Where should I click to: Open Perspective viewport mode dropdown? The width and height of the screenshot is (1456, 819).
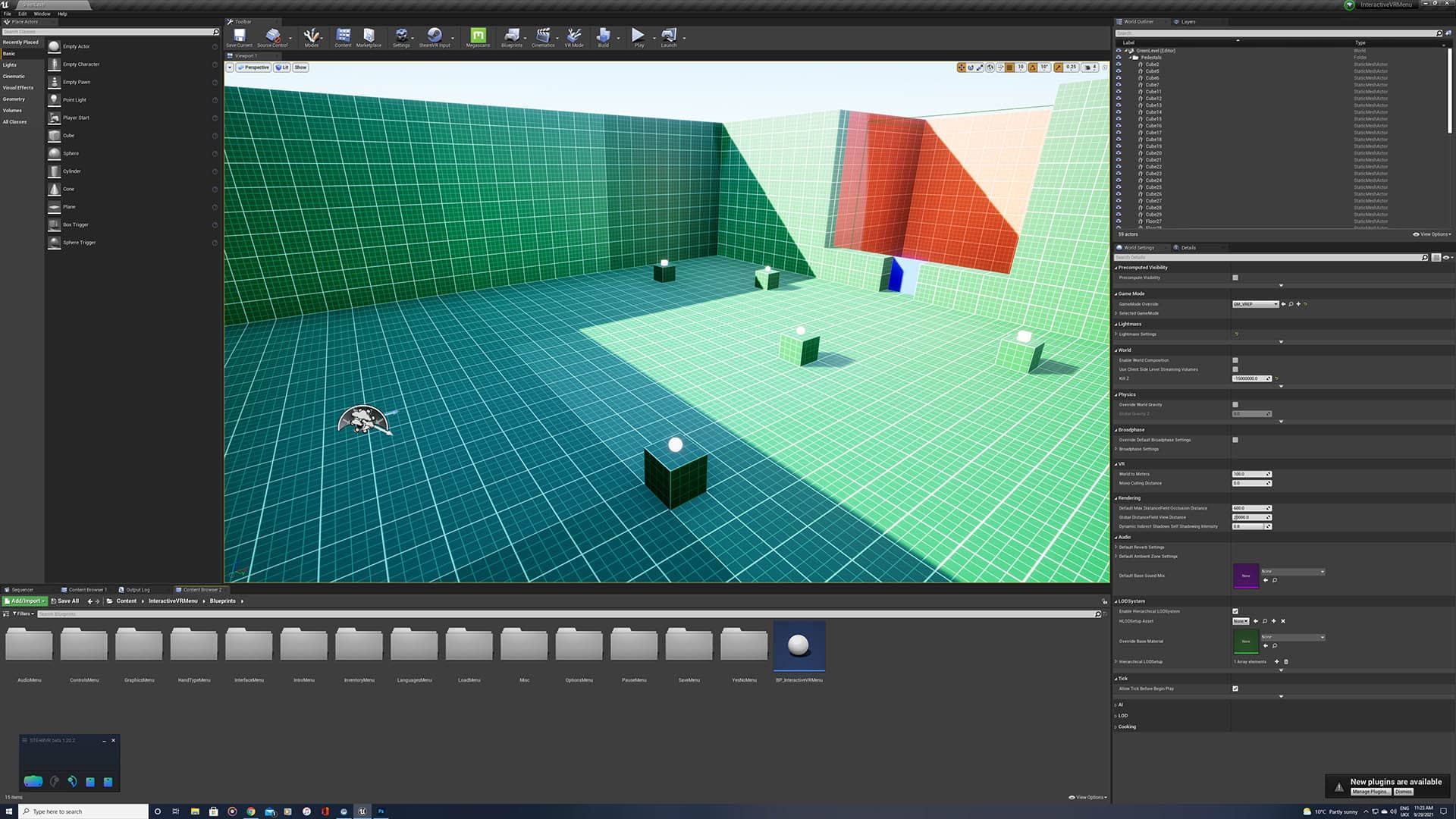point(253,67)
